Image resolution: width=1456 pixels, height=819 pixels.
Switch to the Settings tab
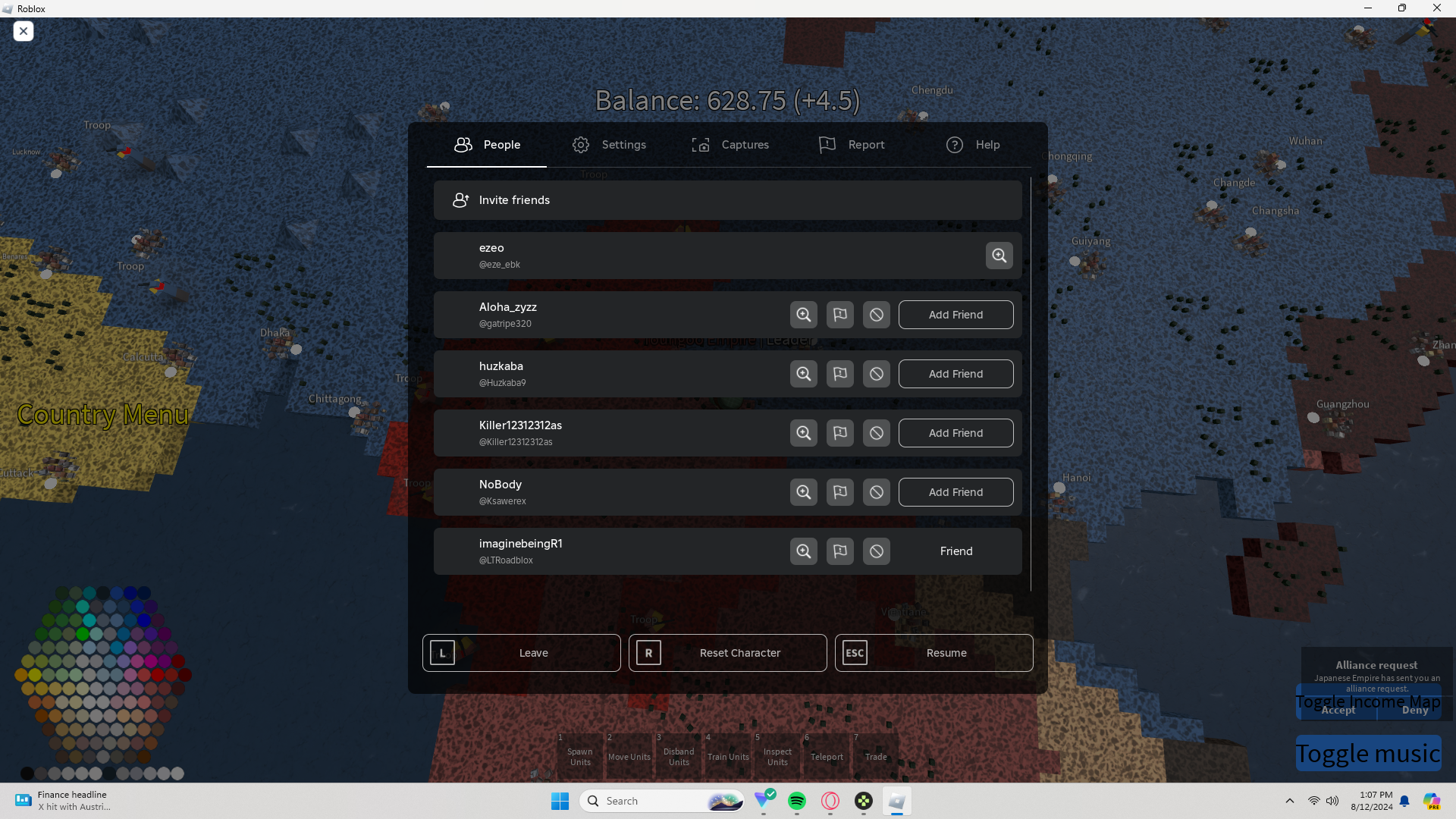pos(609,145)
